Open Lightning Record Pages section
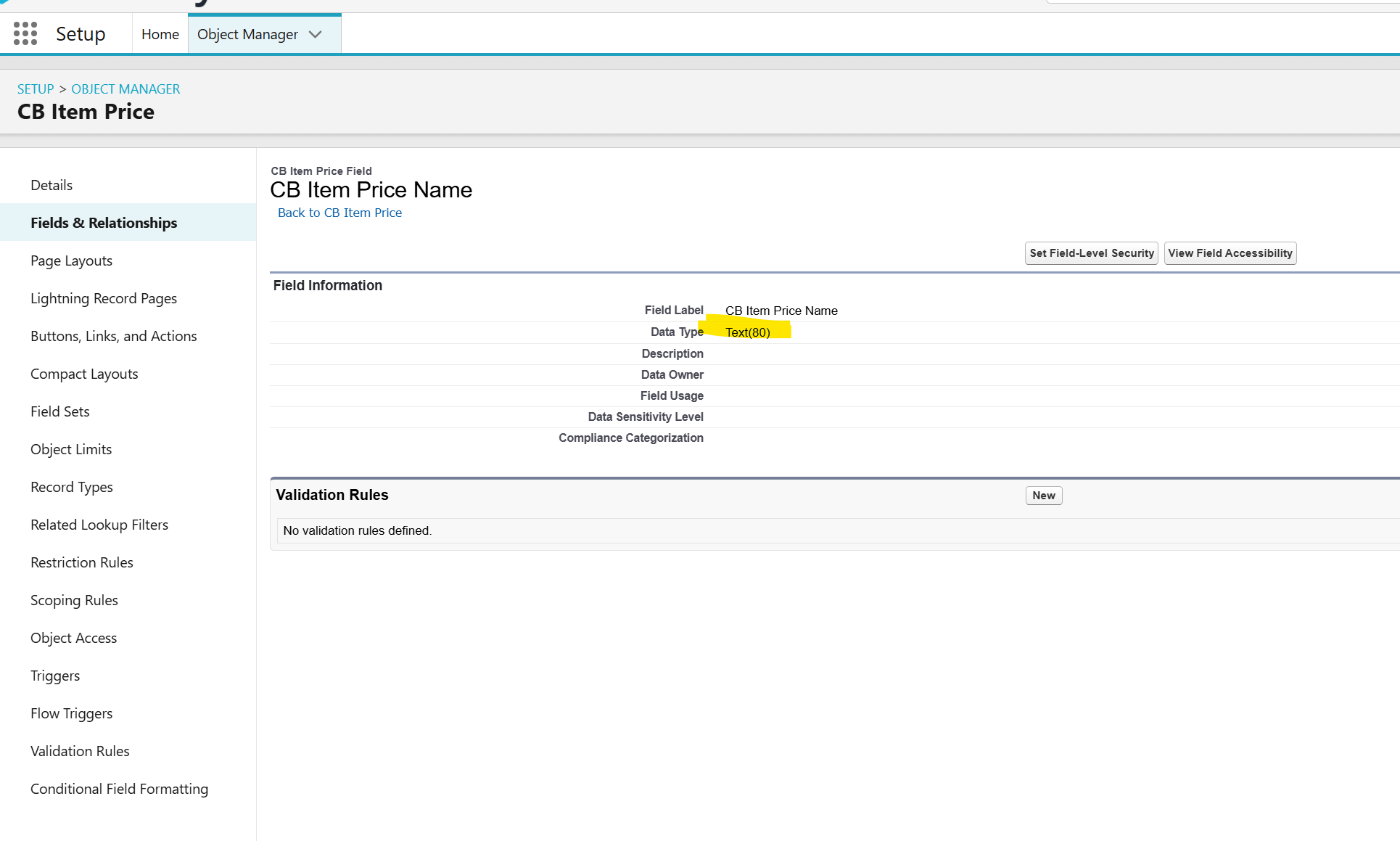Viewport: 1400px width, 841px height. click(104, 298)
